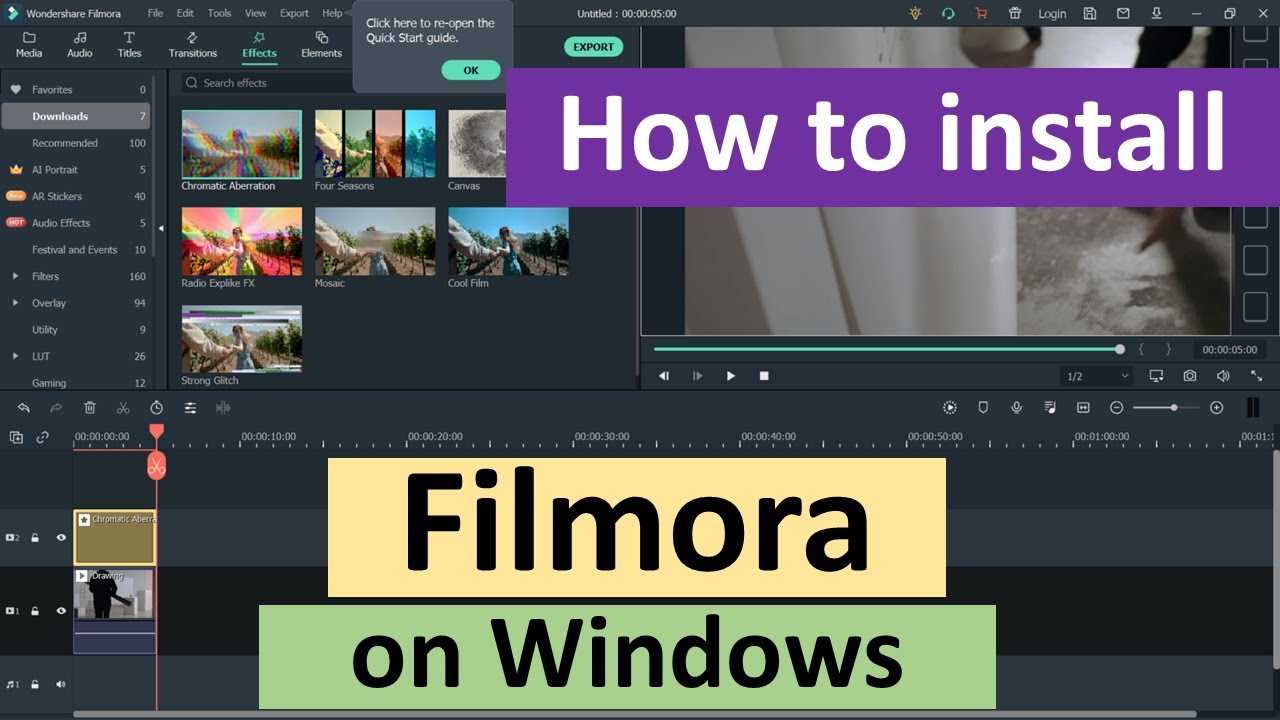The width and height of the screenshot is (1280, 720).
Task: Select the AI Portrait category
Action: point(76,170)
